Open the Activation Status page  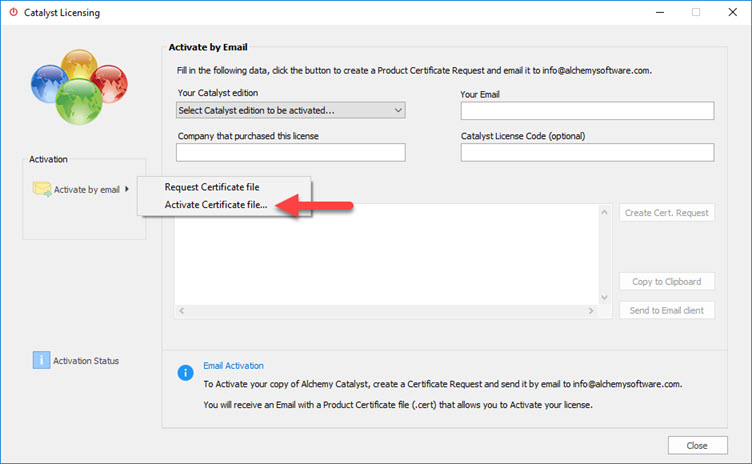85,360
